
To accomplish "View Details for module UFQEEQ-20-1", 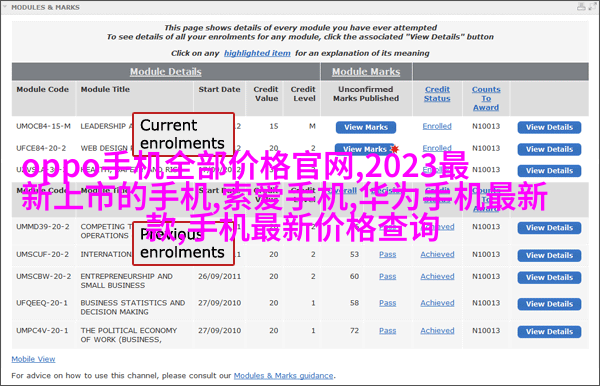I will [549, 304].
